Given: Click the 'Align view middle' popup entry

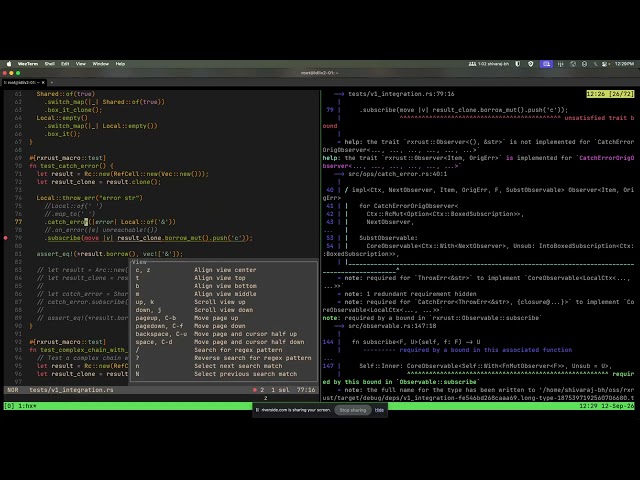Looking at the screenshot, I should click(x=225, y=294).
